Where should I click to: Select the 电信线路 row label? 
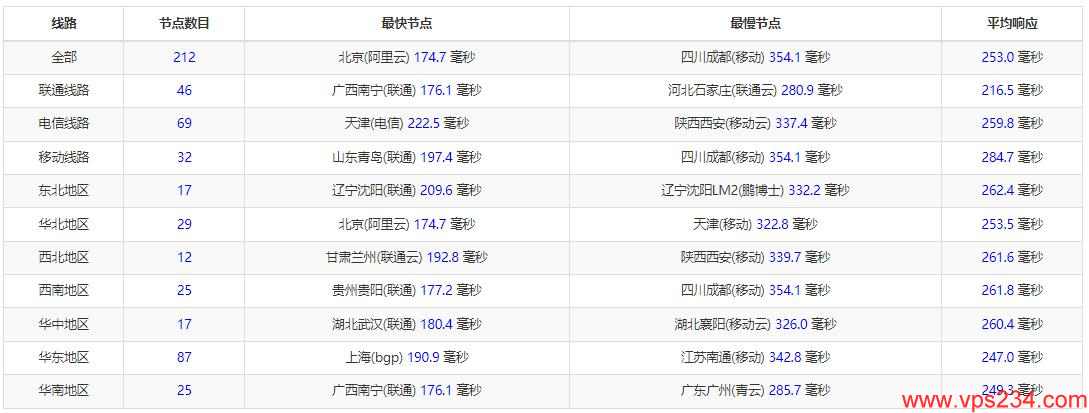point(64,124)
